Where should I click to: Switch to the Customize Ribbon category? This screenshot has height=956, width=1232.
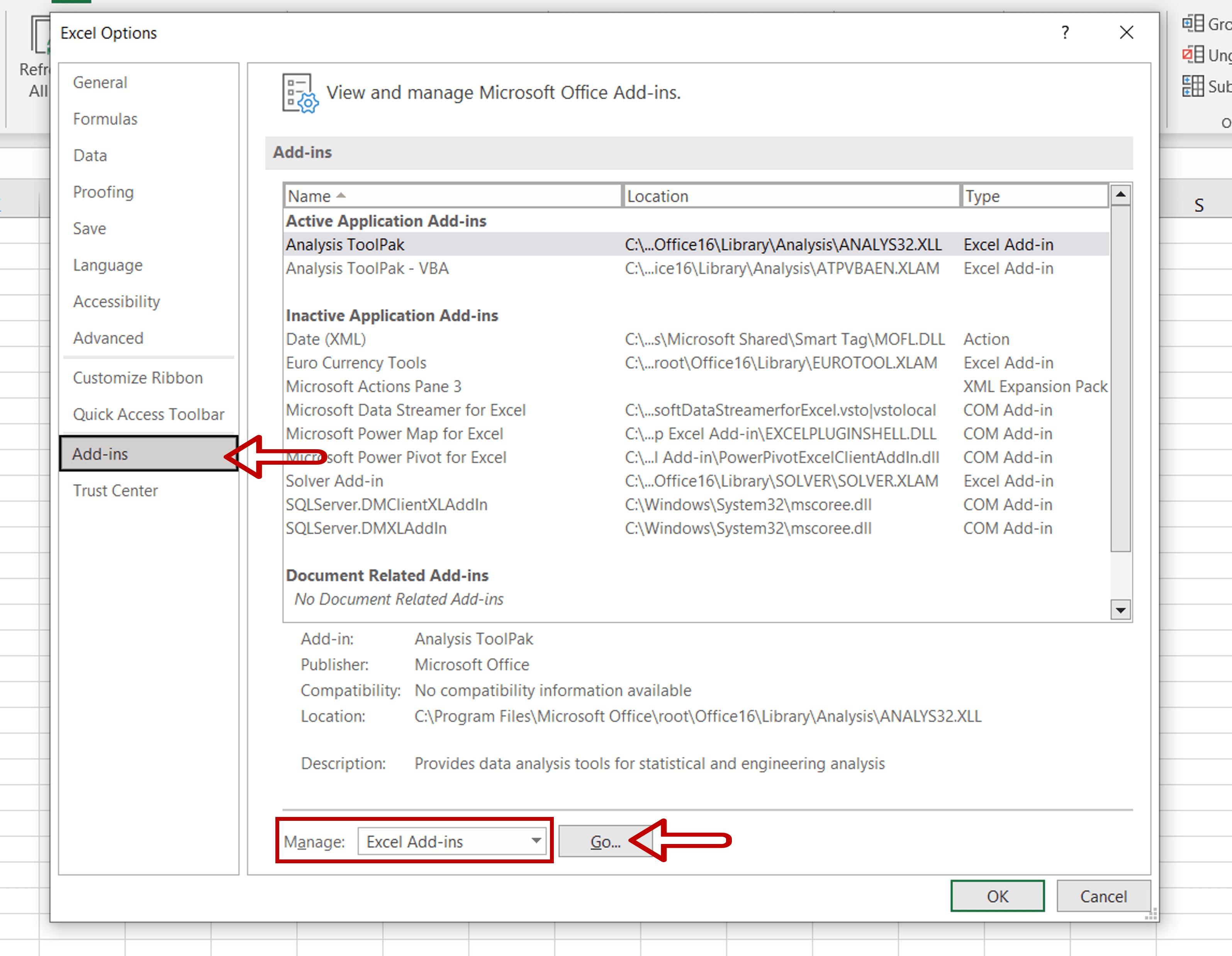137,377
